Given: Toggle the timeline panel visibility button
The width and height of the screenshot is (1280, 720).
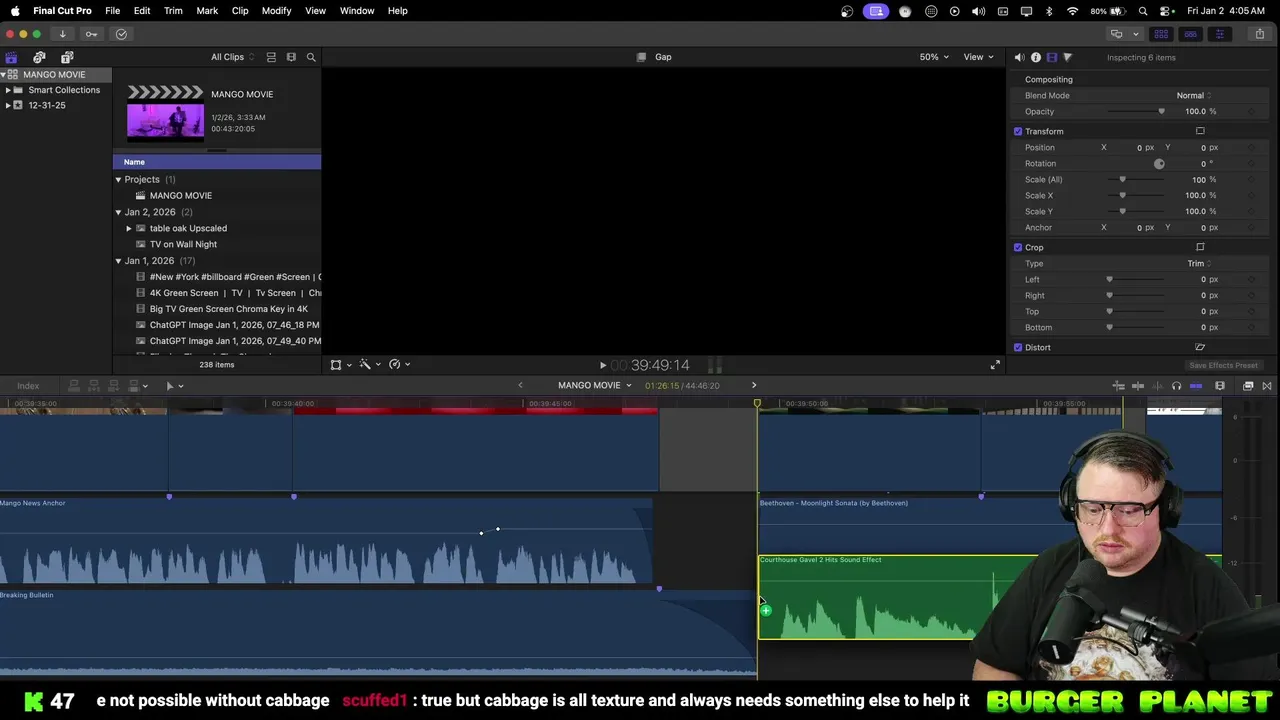Looking at the screenshot, I should coord(1190,34).
